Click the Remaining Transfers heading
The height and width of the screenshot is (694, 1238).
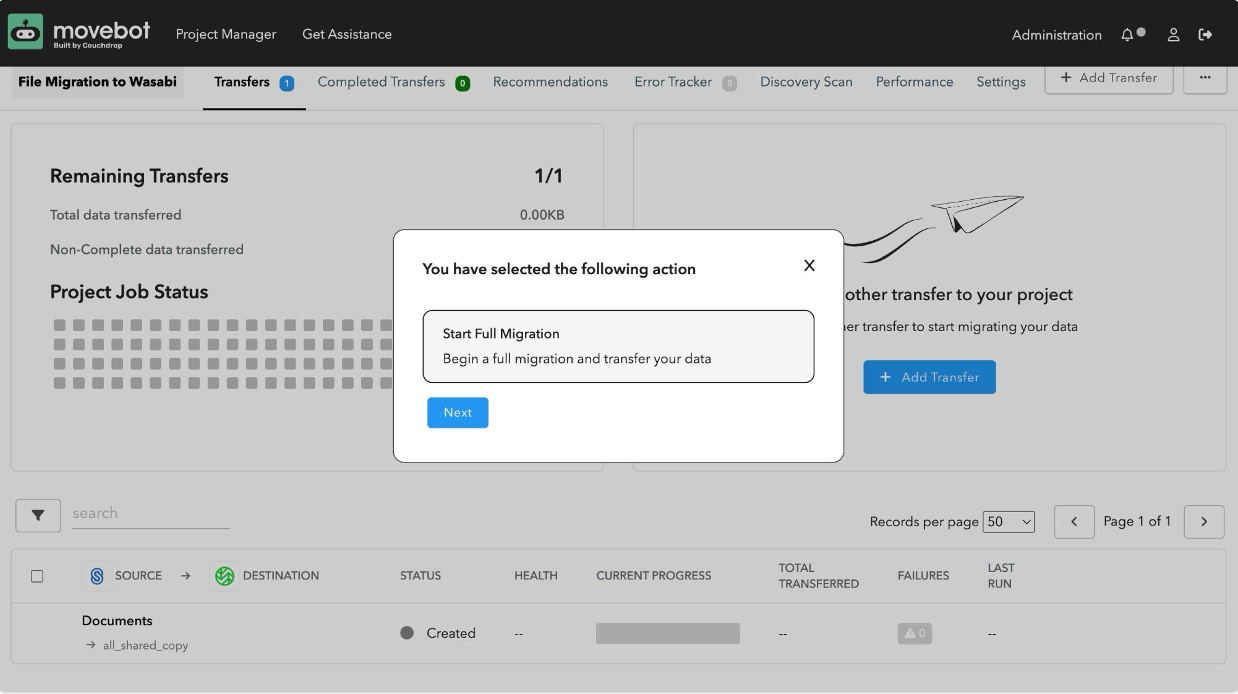pyautogui.click(x=139, y=176)
